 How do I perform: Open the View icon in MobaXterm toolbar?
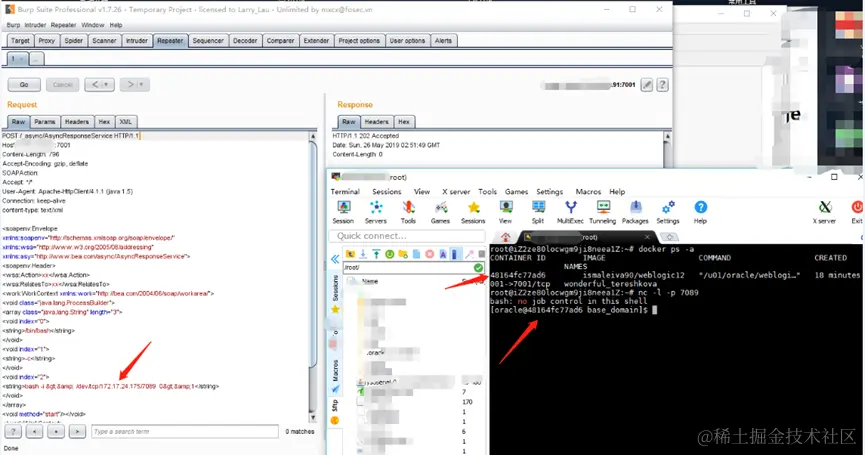click(505, 212)
